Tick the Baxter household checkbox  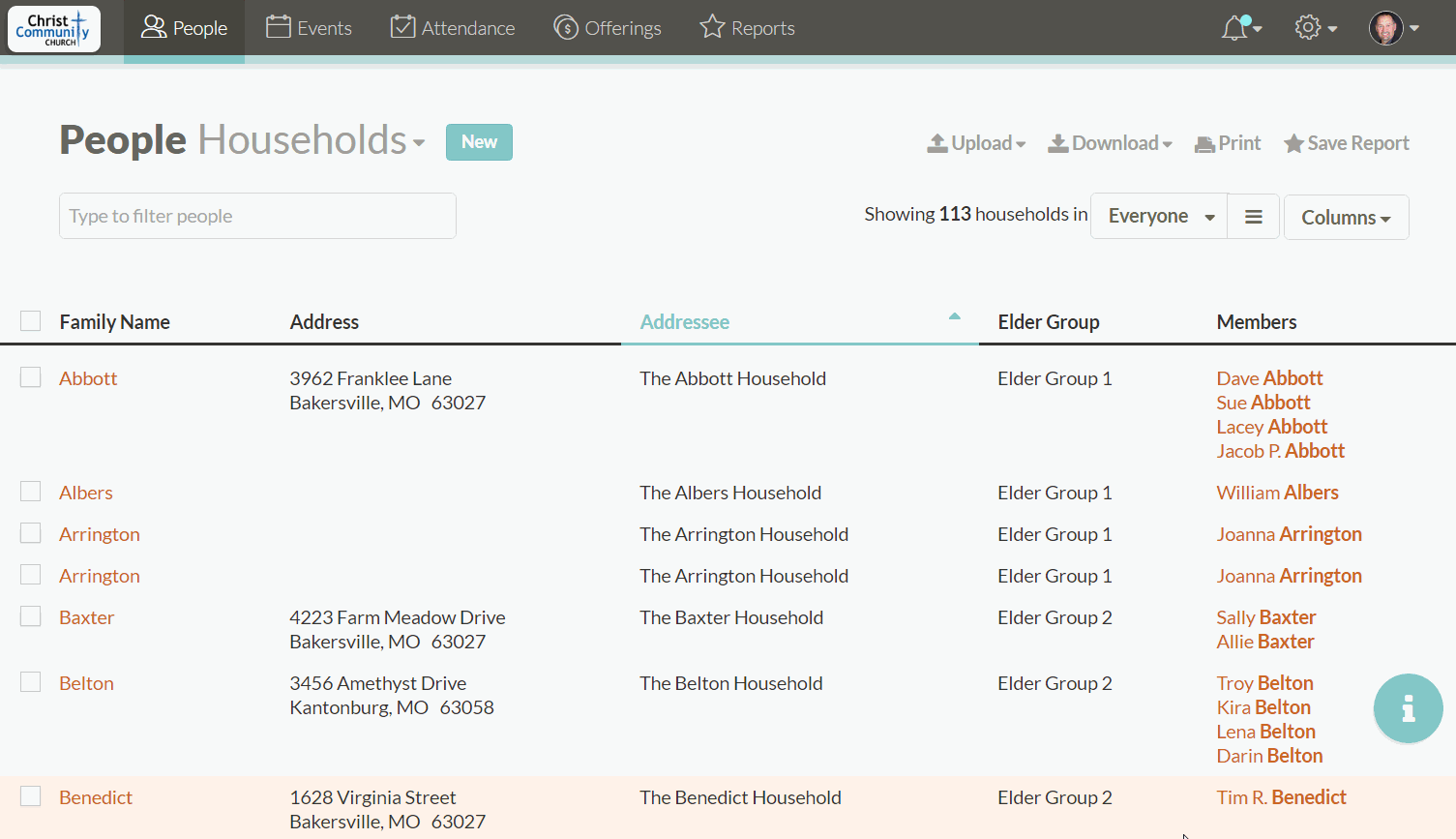click(31, 616)
